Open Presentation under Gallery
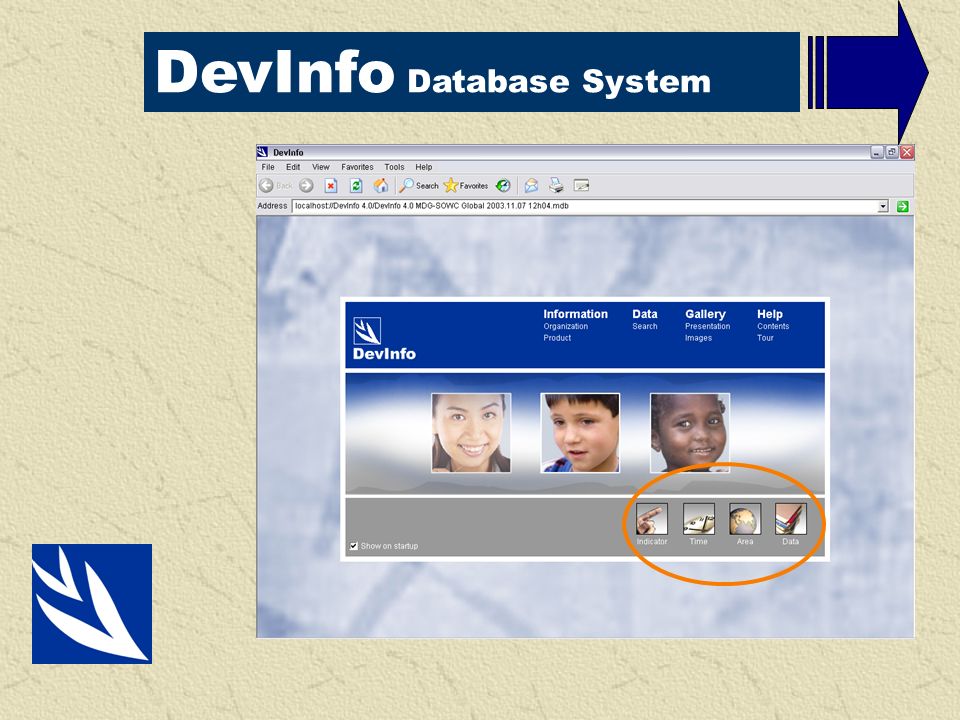This screenshot has width=960, height=720. click(708, 326)
